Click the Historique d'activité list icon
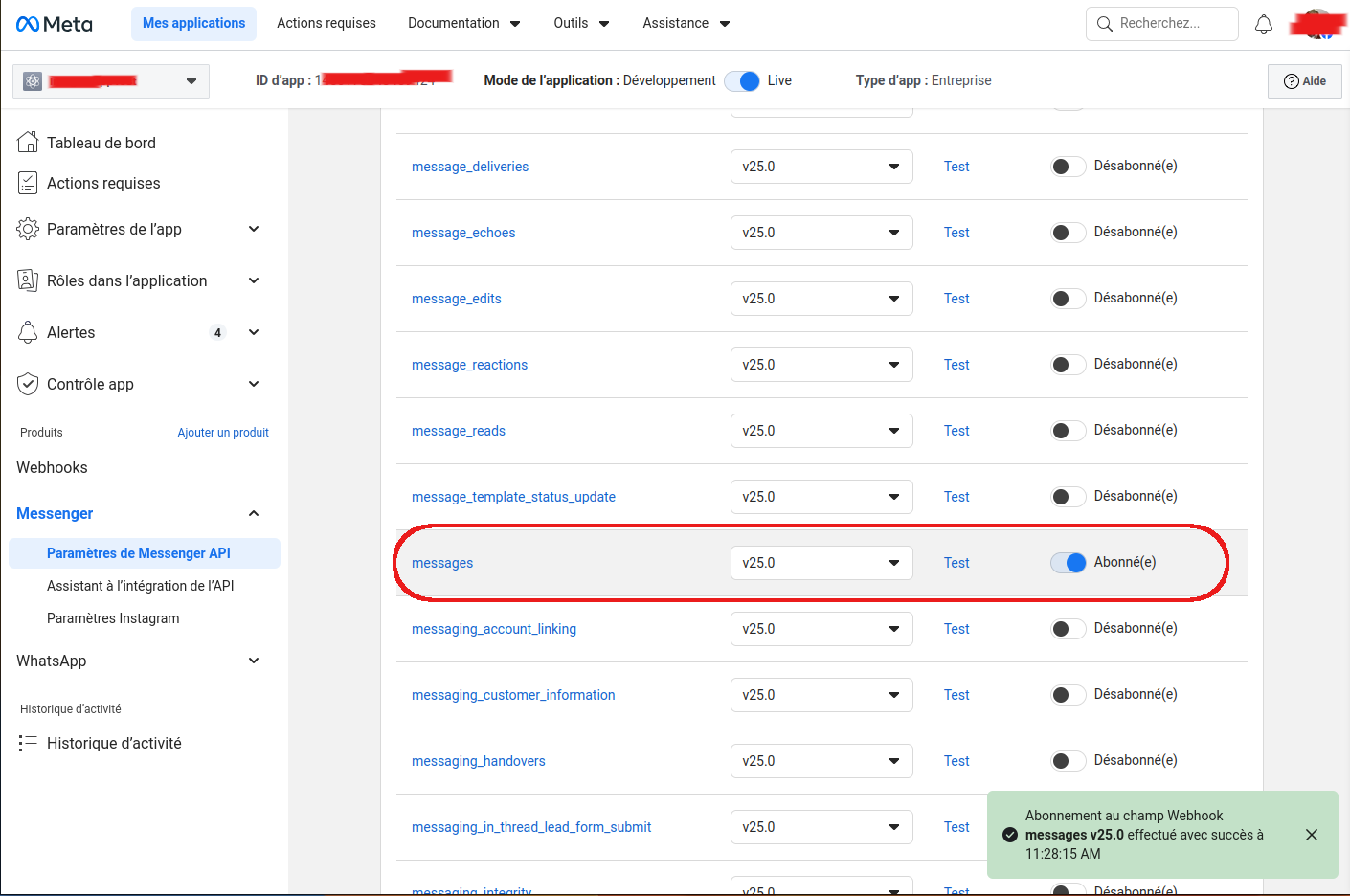Screen dimensions: 1350x896 click(28, 743)
